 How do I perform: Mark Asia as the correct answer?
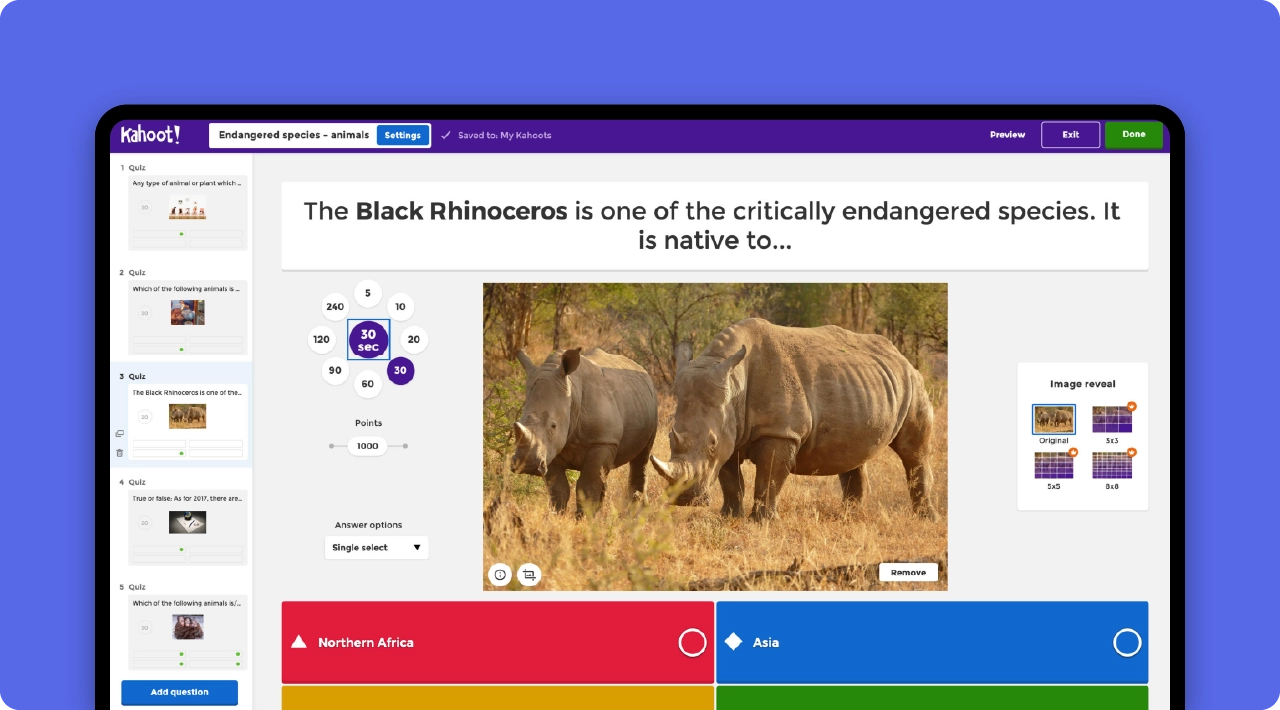pyautogui.click(x=1127, y=643)
